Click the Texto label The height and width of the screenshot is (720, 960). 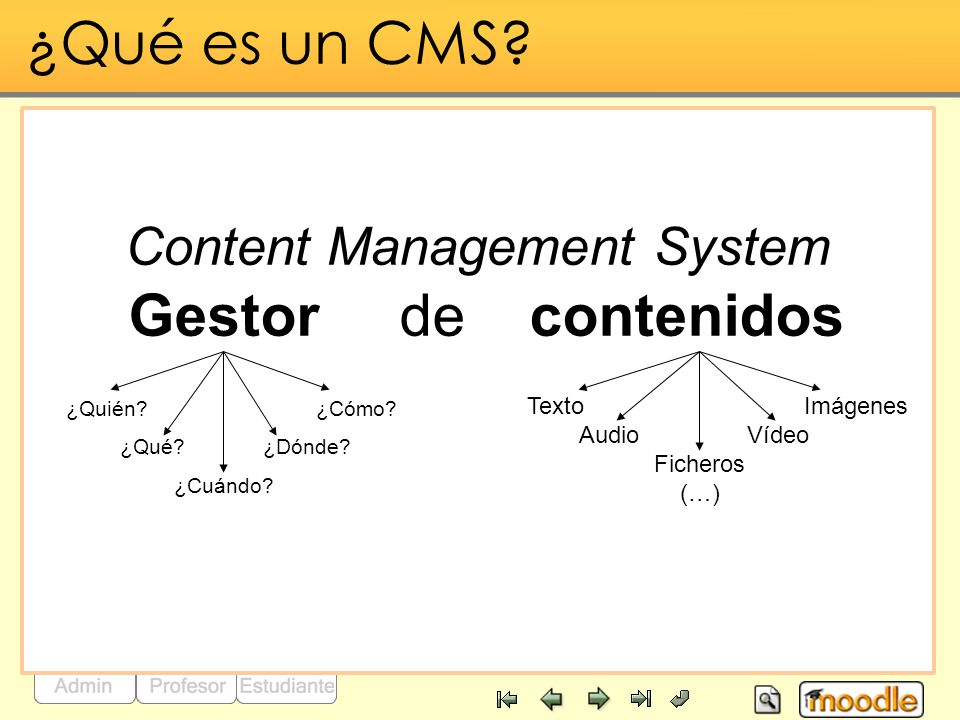point(555,406)
